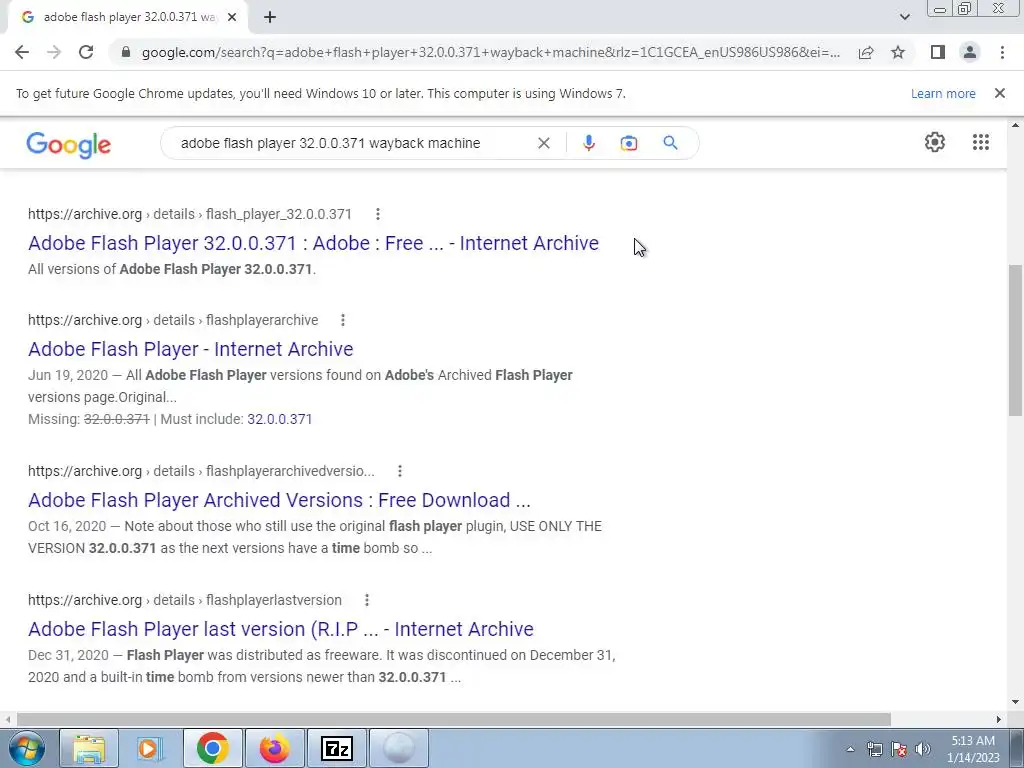Open tab search chevron
Screen dimensions: 1024x768
(904, 17)
